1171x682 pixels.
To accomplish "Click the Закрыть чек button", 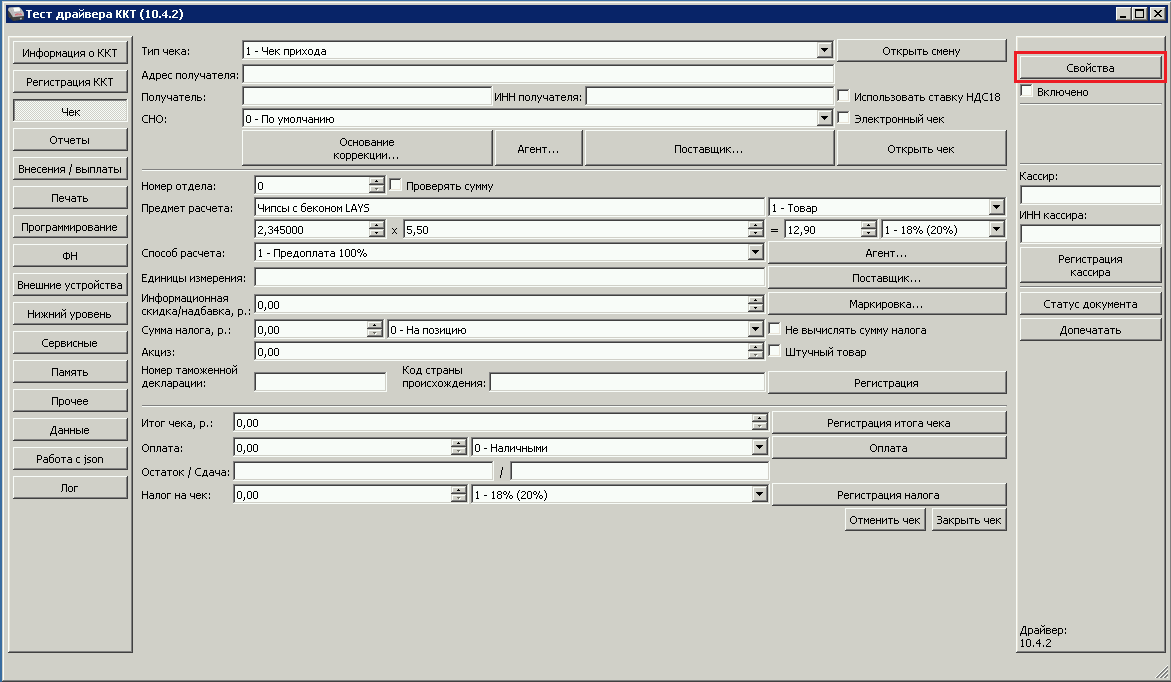I will point(968,520).
